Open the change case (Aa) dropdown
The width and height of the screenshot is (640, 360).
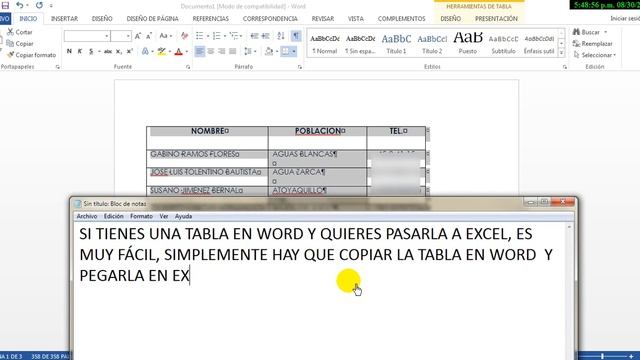pos(165,36)
